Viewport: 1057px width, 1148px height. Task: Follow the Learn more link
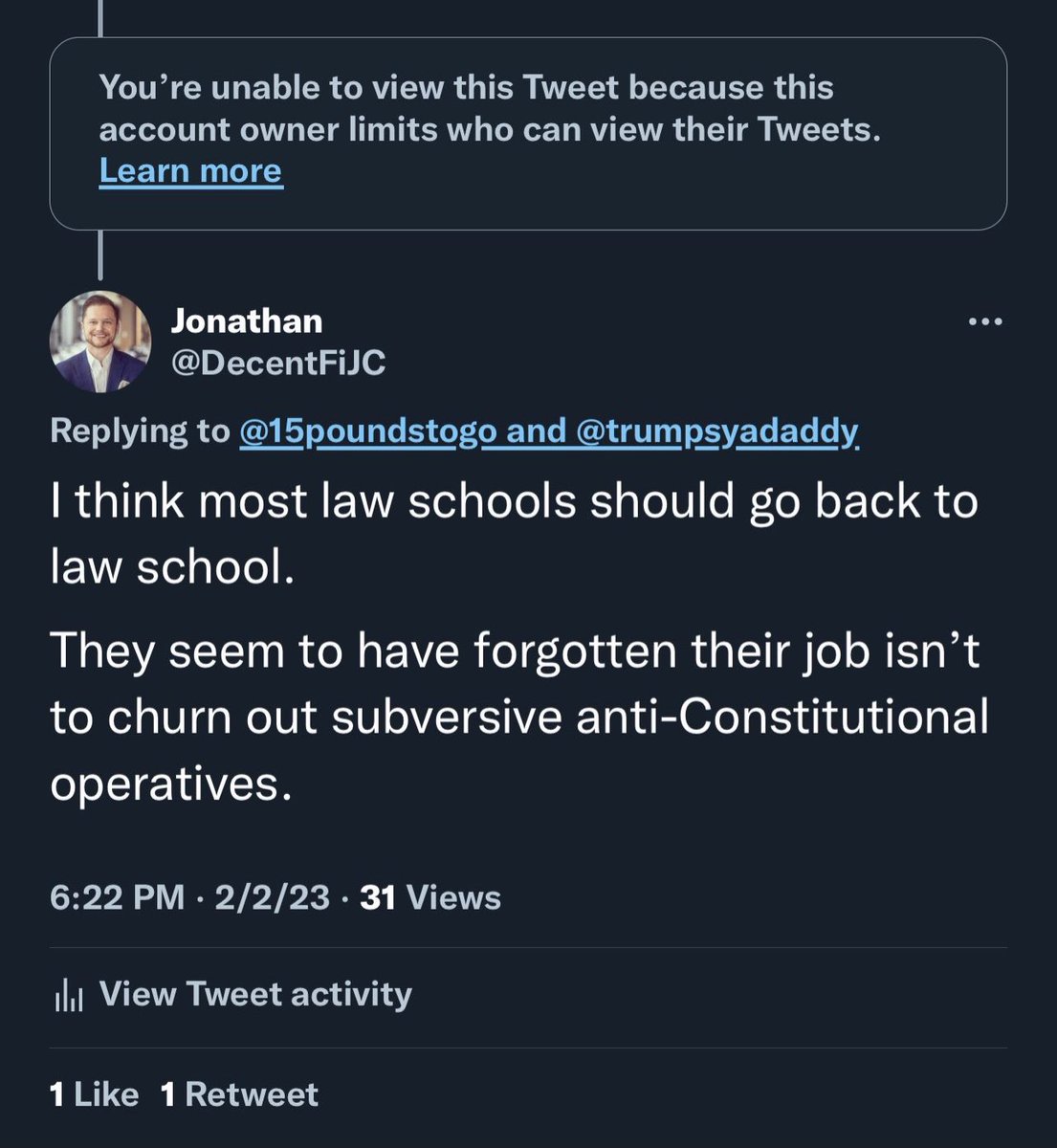click(x=190, y=171)
